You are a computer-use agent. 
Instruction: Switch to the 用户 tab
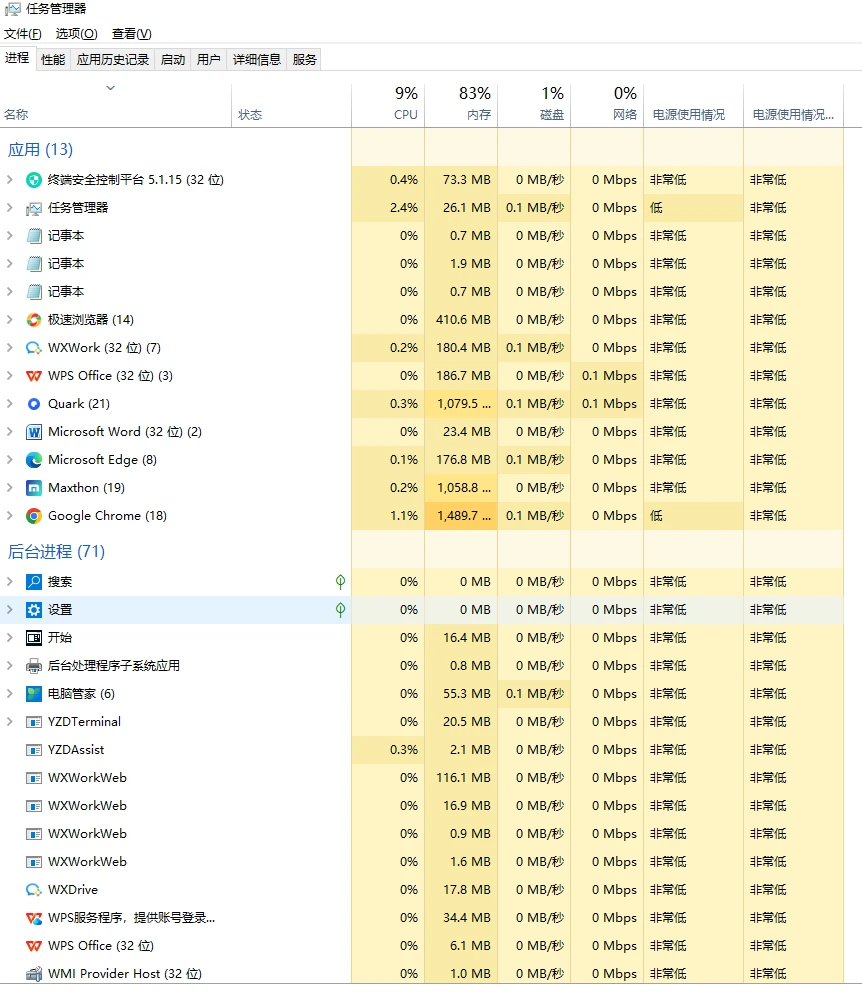tap(209, 59)
